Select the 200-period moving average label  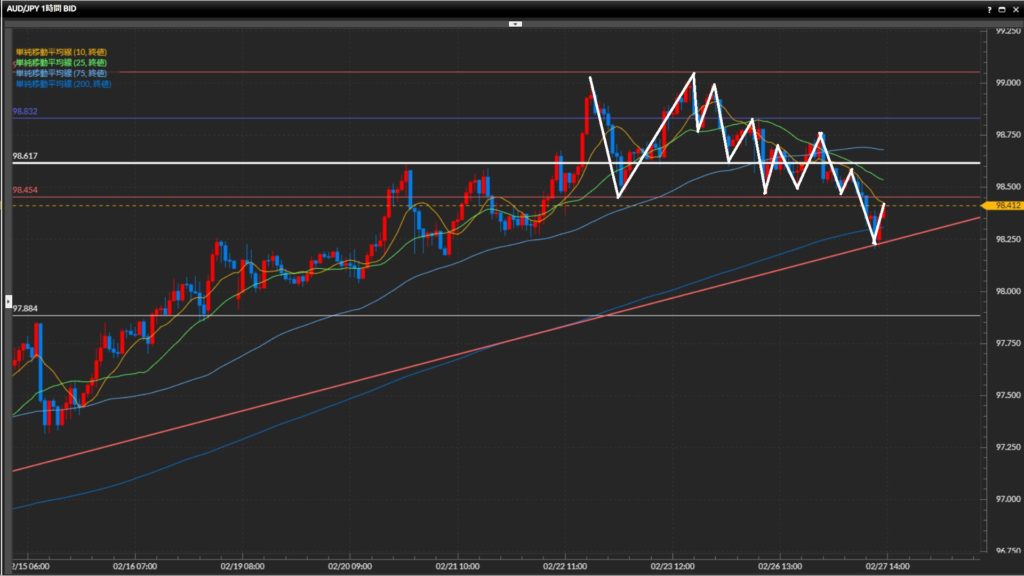[62, 84]
